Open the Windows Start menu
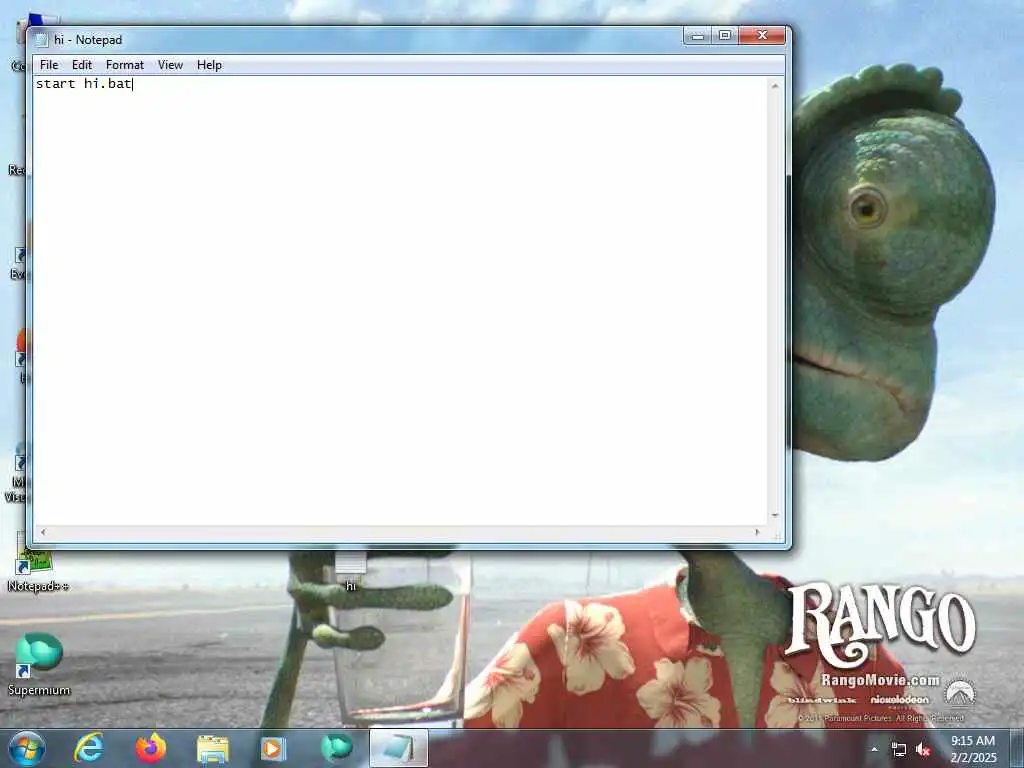The image size is (1024, 768). (27, 748)
